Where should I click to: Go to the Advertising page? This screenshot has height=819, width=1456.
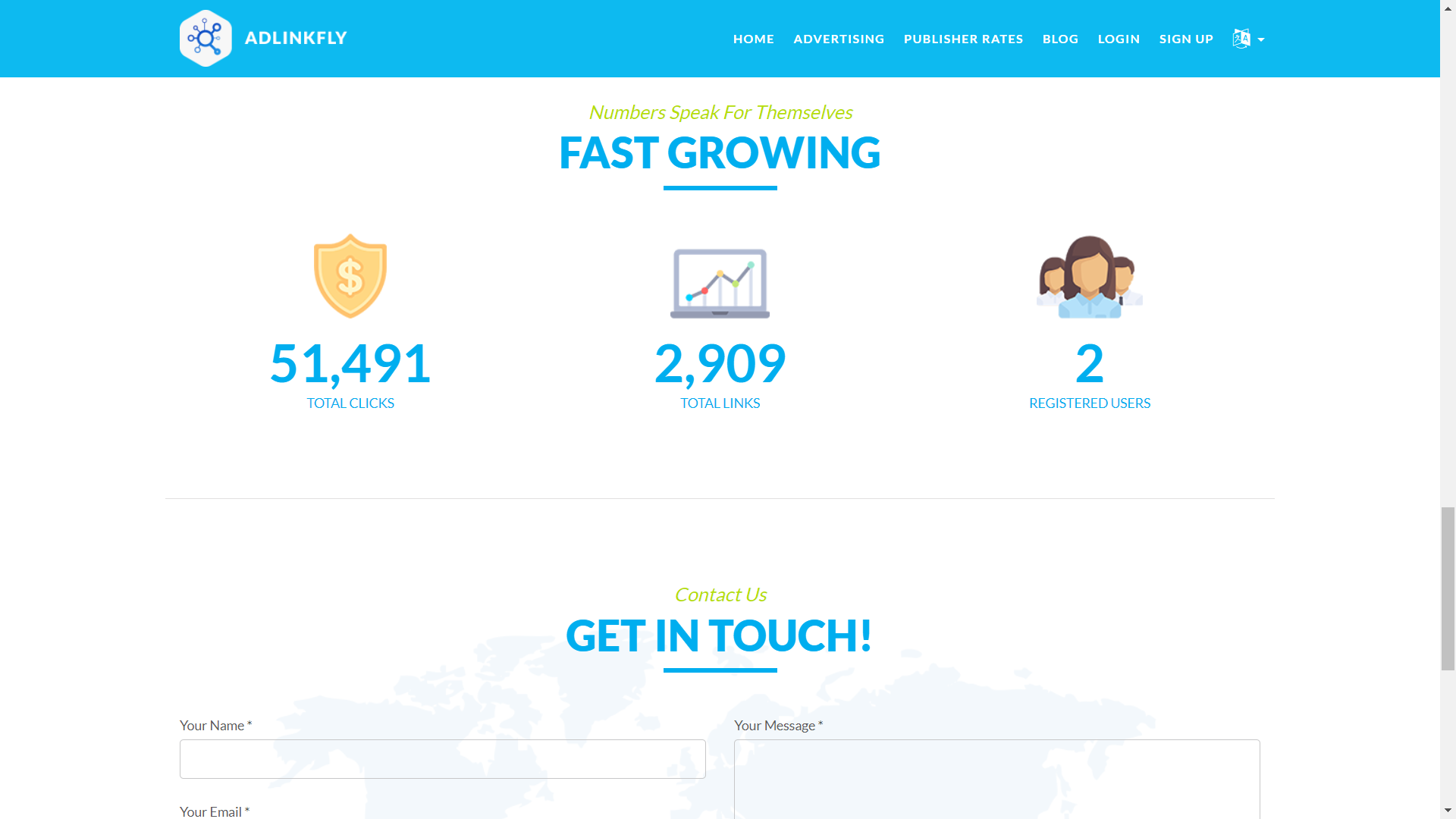(x=839, y=39)
